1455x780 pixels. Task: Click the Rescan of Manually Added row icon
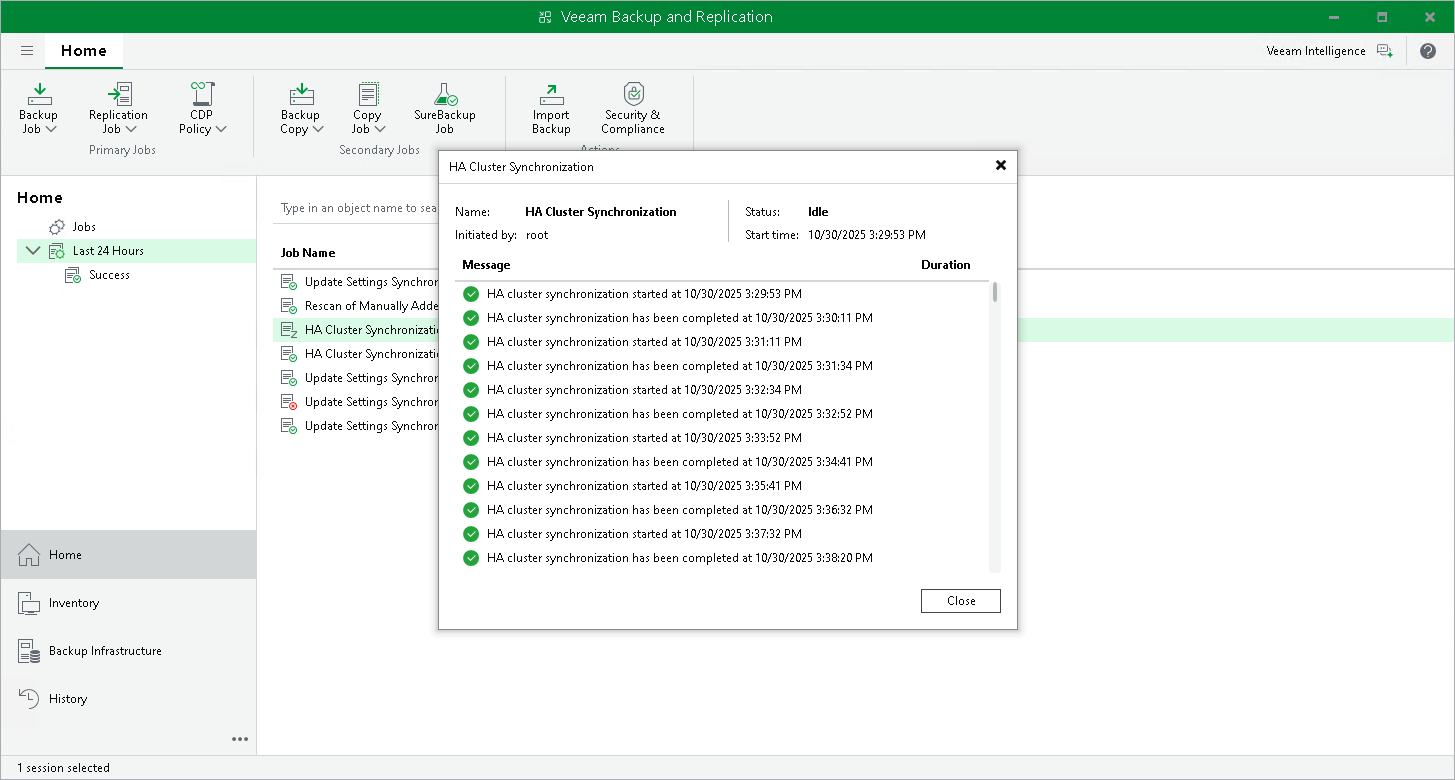[289, 306]
